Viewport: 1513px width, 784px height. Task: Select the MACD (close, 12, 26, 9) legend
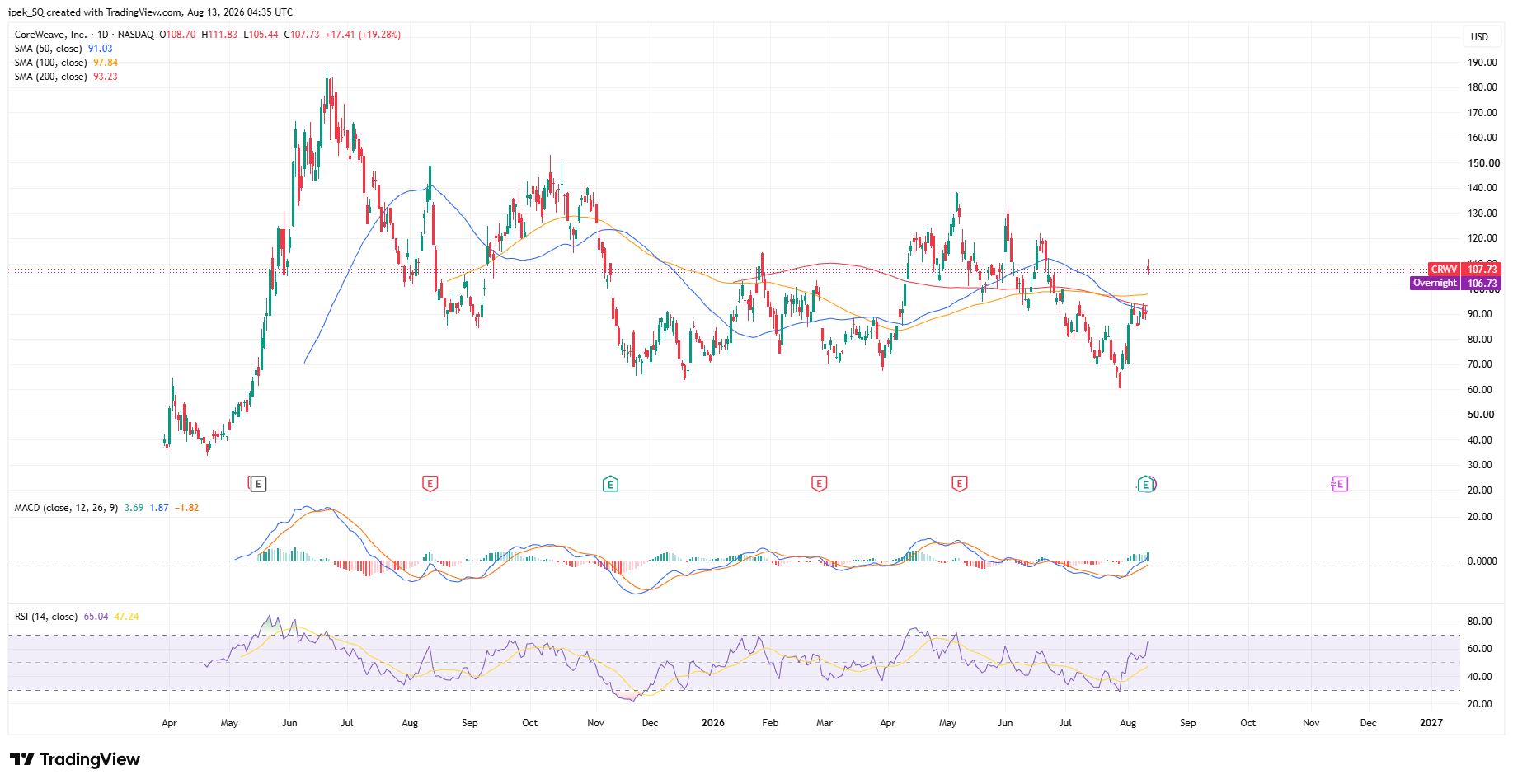(x=66, y=508)
